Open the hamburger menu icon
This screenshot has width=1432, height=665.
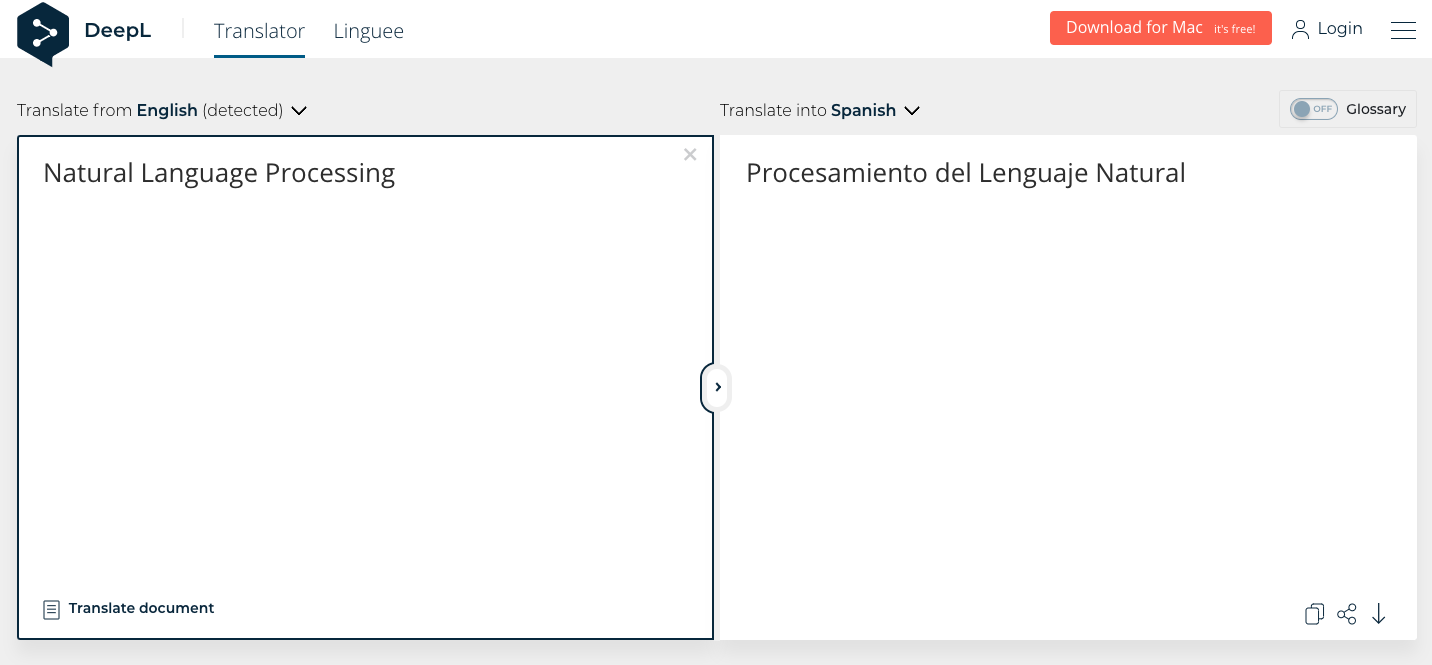[x=1403, y=30]
